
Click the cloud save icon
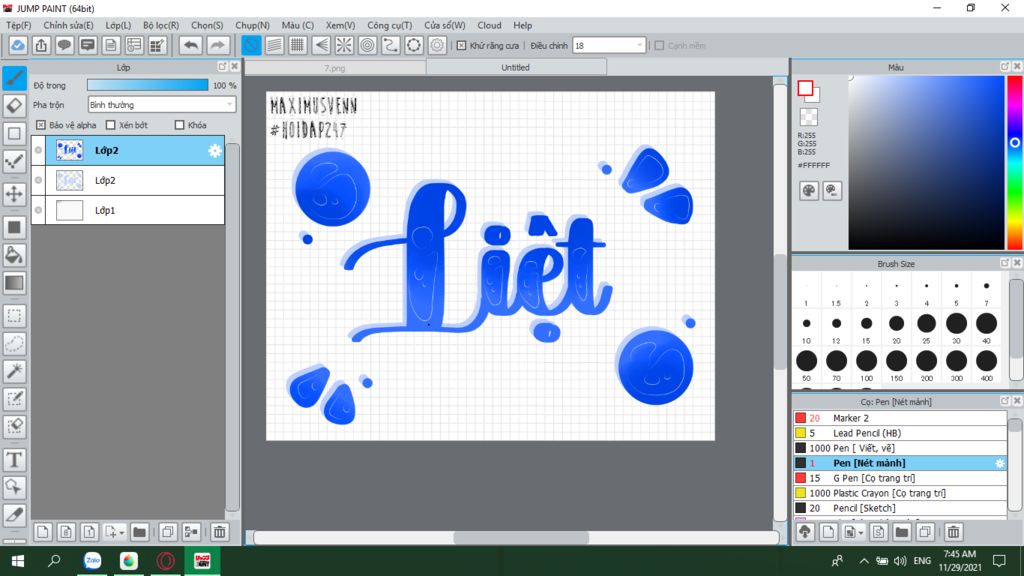point(18,46)
